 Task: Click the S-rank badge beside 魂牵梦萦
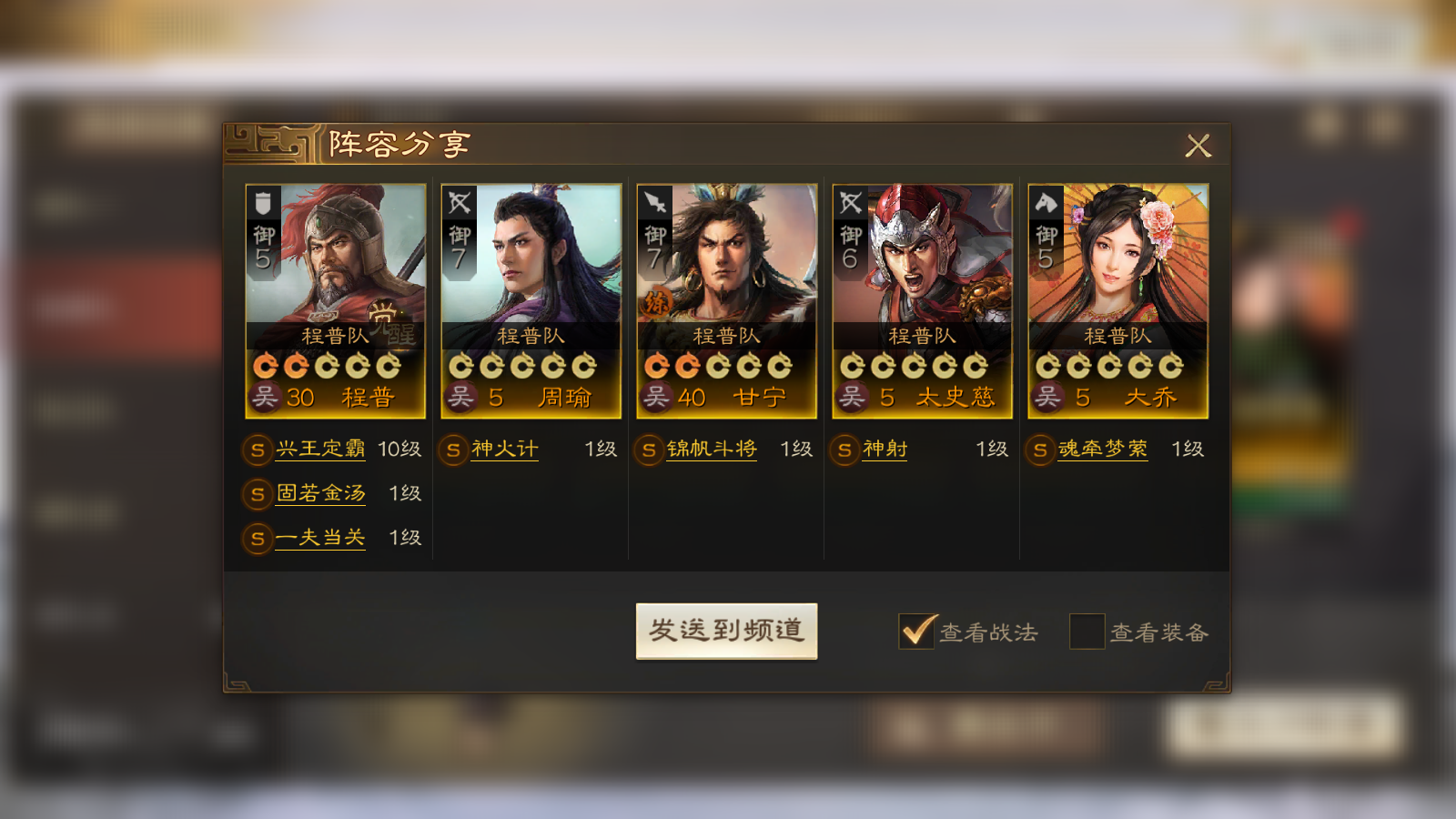(x=1040, y=450)
